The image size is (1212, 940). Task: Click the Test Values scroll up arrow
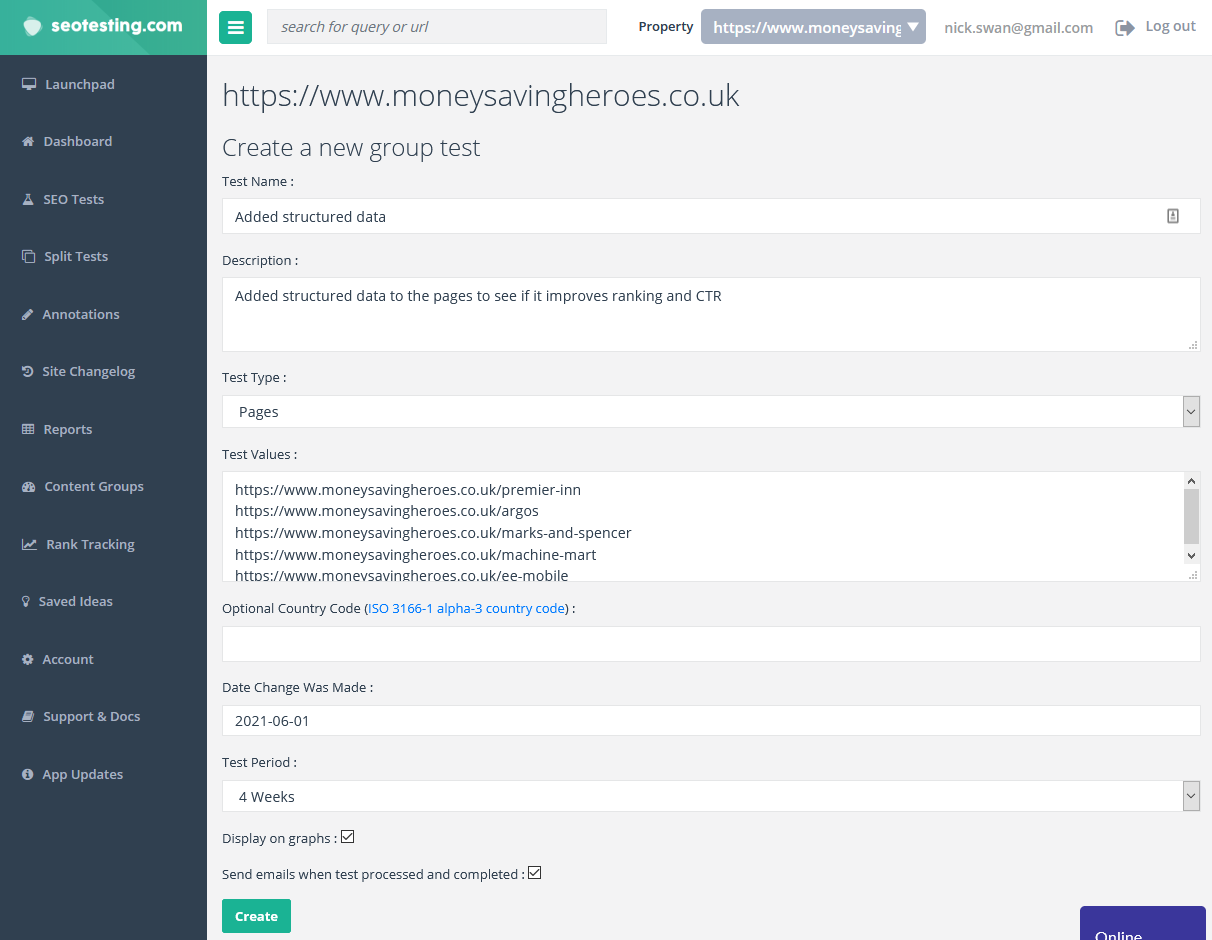point(1191,480)
